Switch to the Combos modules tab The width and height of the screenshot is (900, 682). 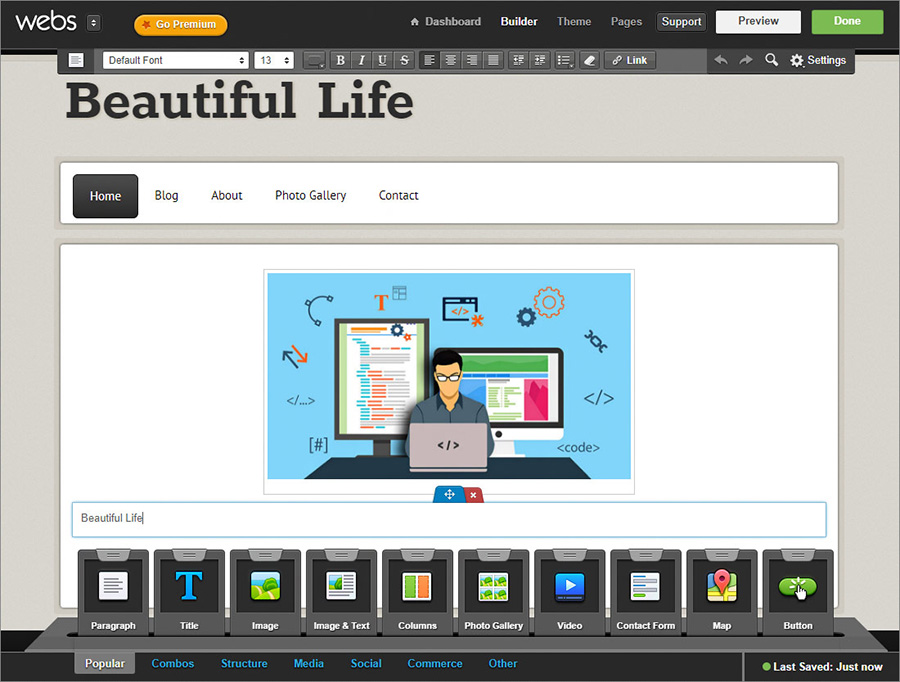173,663
